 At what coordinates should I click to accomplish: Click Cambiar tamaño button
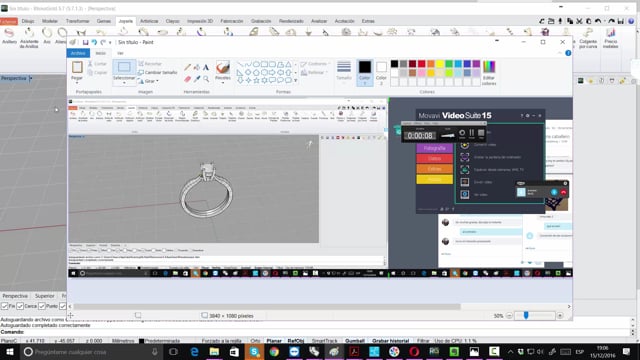click(158, 72)
